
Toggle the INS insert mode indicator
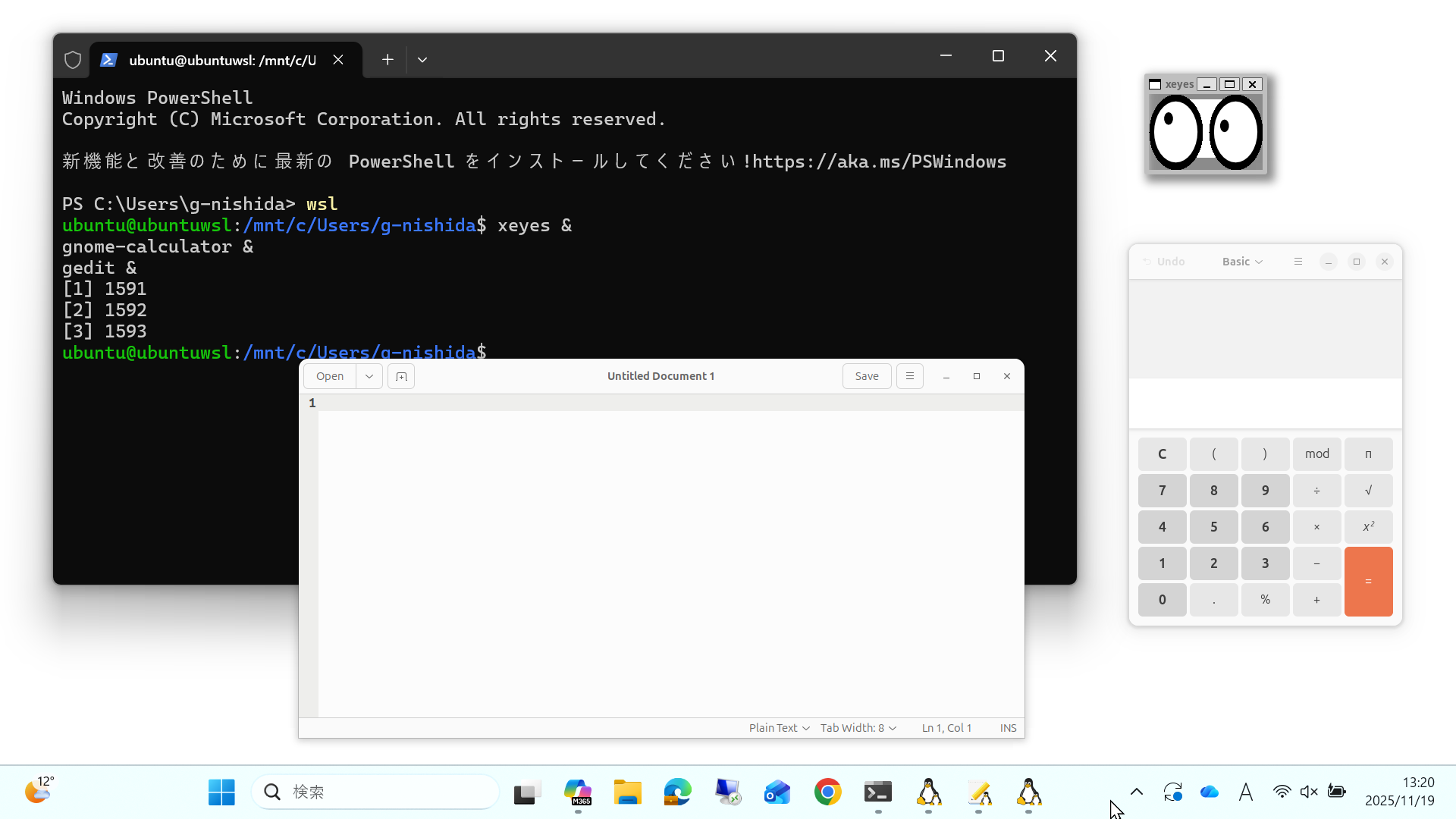click(x=1008, y=728)
